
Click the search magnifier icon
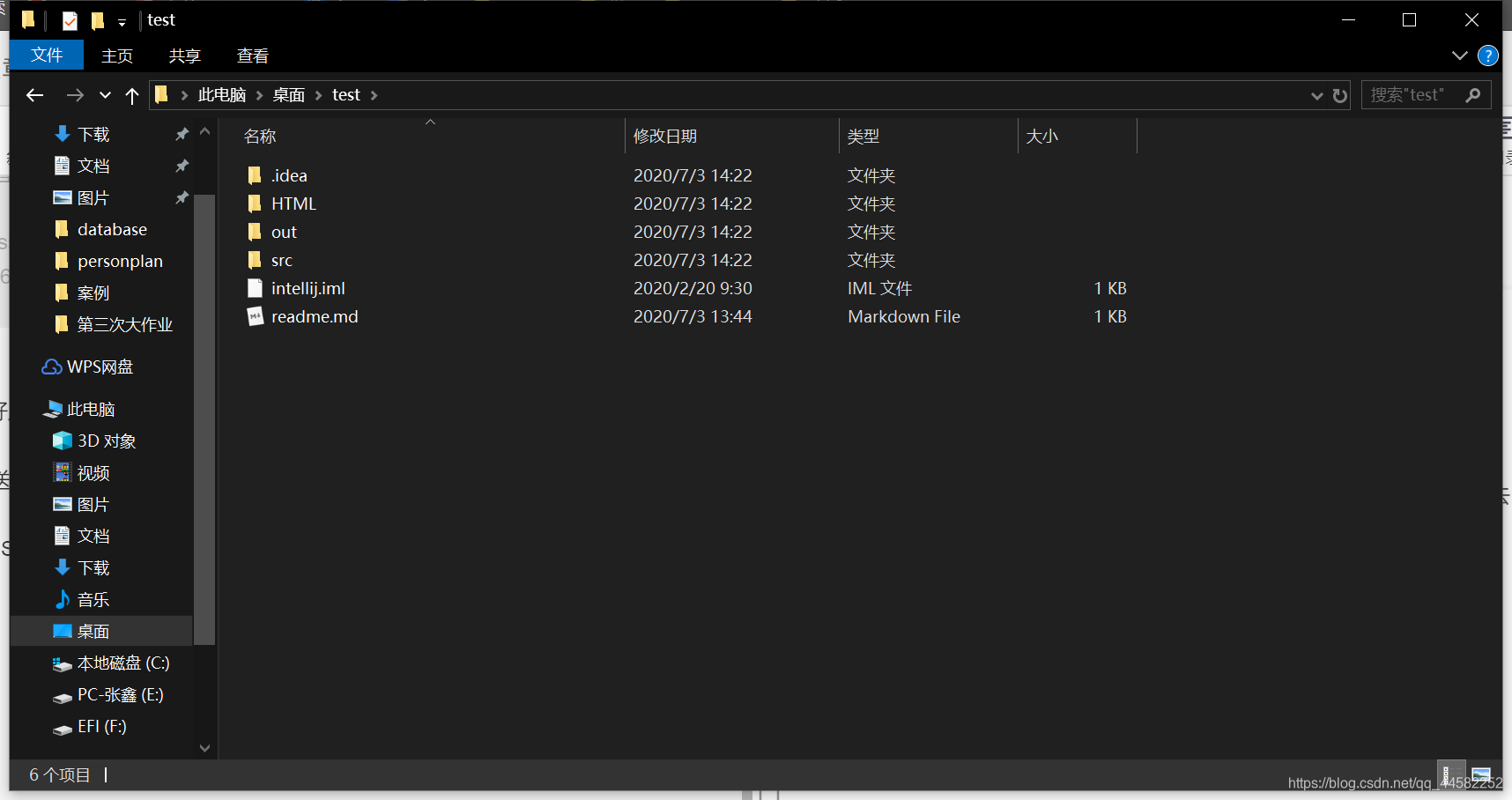tap(1472, 94)
